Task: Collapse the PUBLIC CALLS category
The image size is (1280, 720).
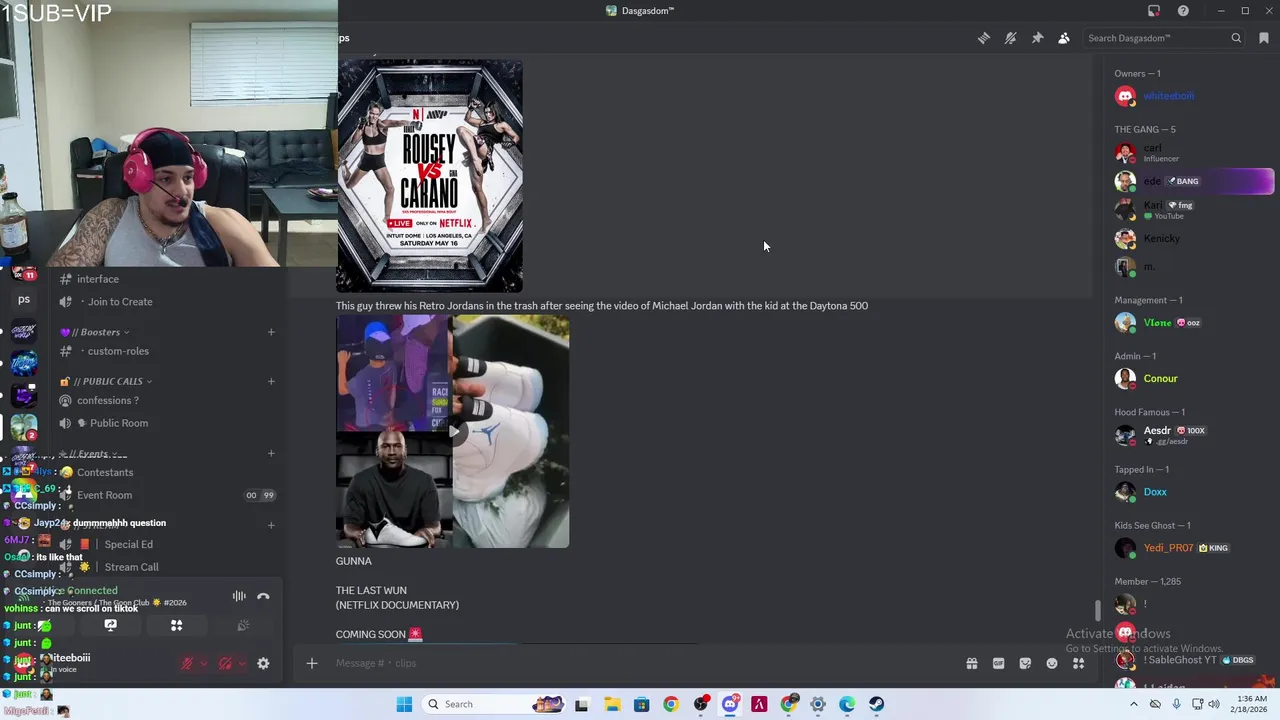Action: (106, 381)
